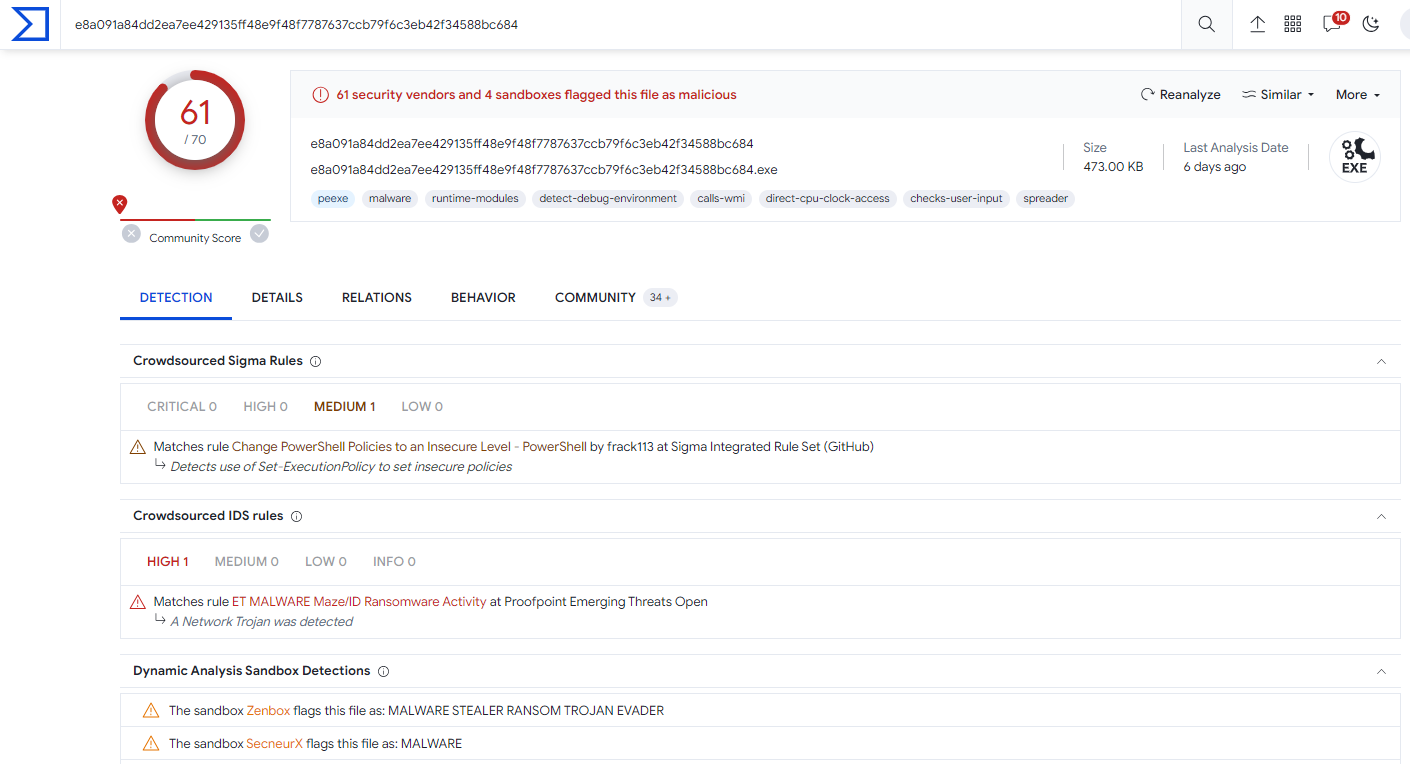
Task: Switch to the DETAILS tab
Action: click(277, 298)
